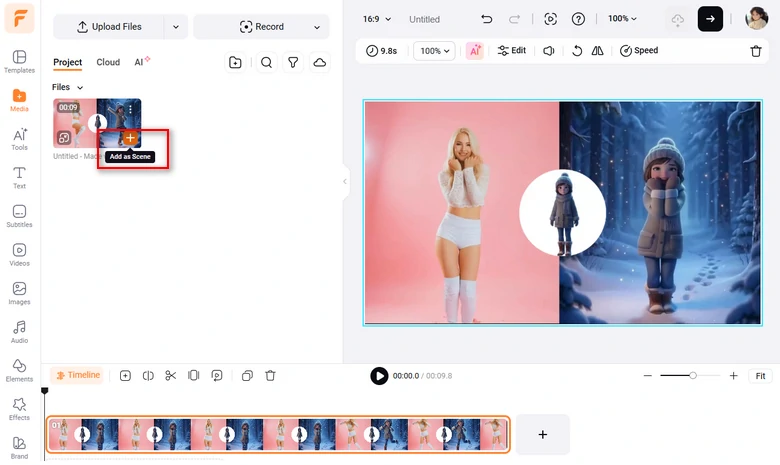Screen dimensions: 780x465
Task: Delete selected item with top trash icon
Action: 756,51
